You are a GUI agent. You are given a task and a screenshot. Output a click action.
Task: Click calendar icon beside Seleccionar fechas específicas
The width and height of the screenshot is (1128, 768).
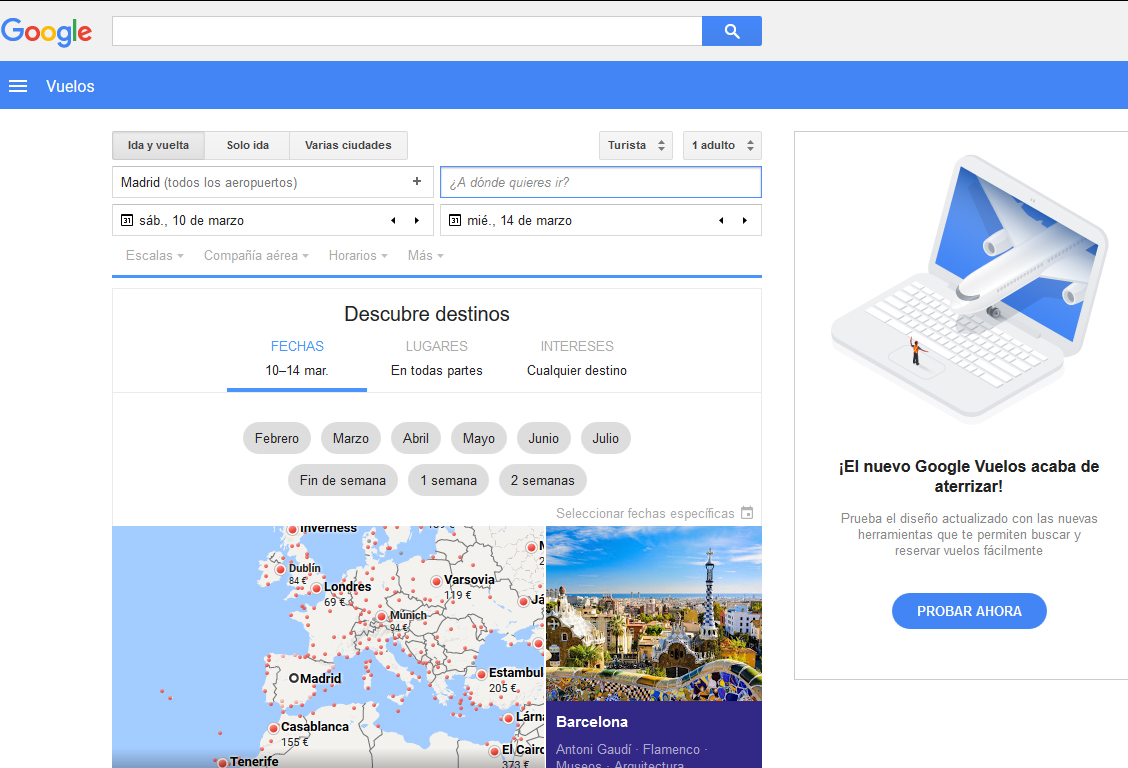[x=746, y=513]
